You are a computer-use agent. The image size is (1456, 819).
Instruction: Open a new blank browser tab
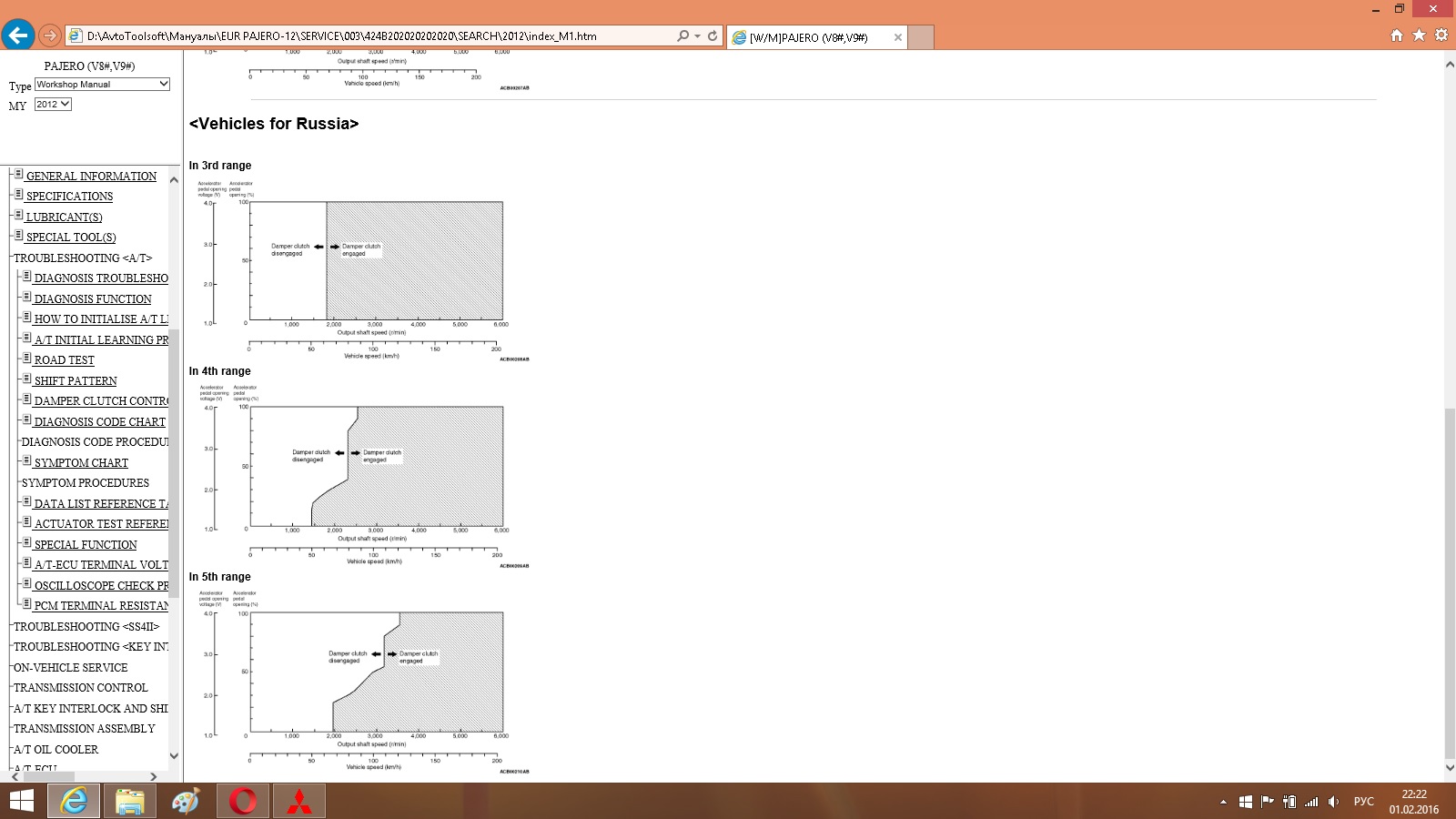921,37
